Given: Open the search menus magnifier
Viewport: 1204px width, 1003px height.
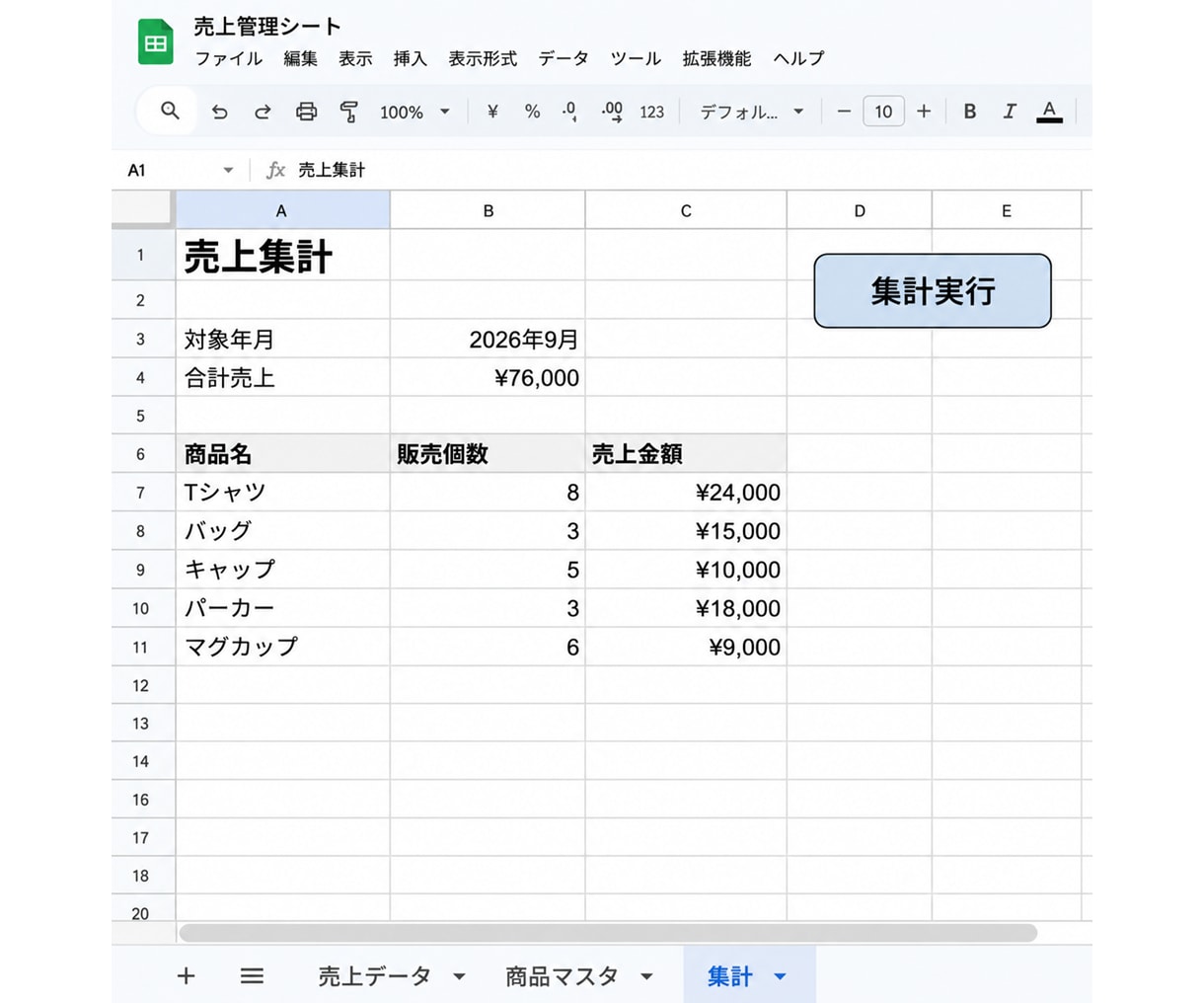Looking at the screenshot, I should pos(170,111).
